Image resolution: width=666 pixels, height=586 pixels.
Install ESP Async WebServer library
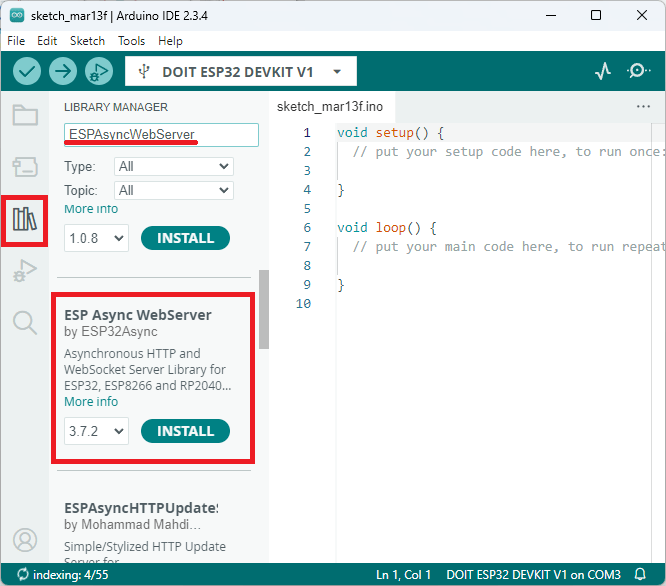coord(185,431)
